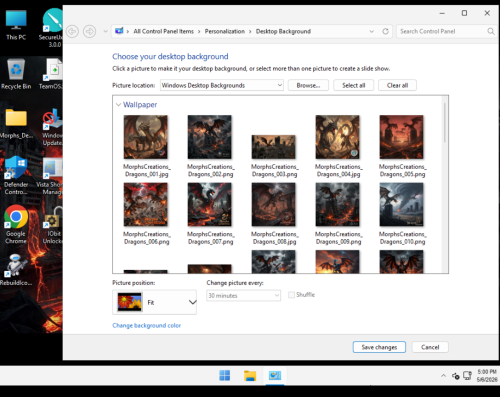
Task: Open the recent locations chevron
Action: (105, 31)
